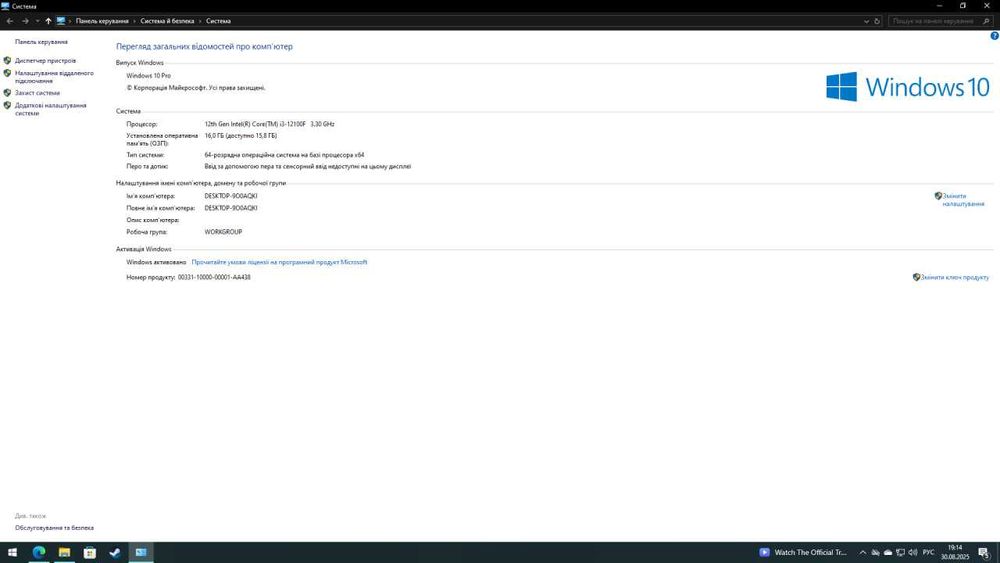Viewport: 1000px width, 563px height.
Task: Go up one level with the up arrow
Action: click(x=48, y=21)
